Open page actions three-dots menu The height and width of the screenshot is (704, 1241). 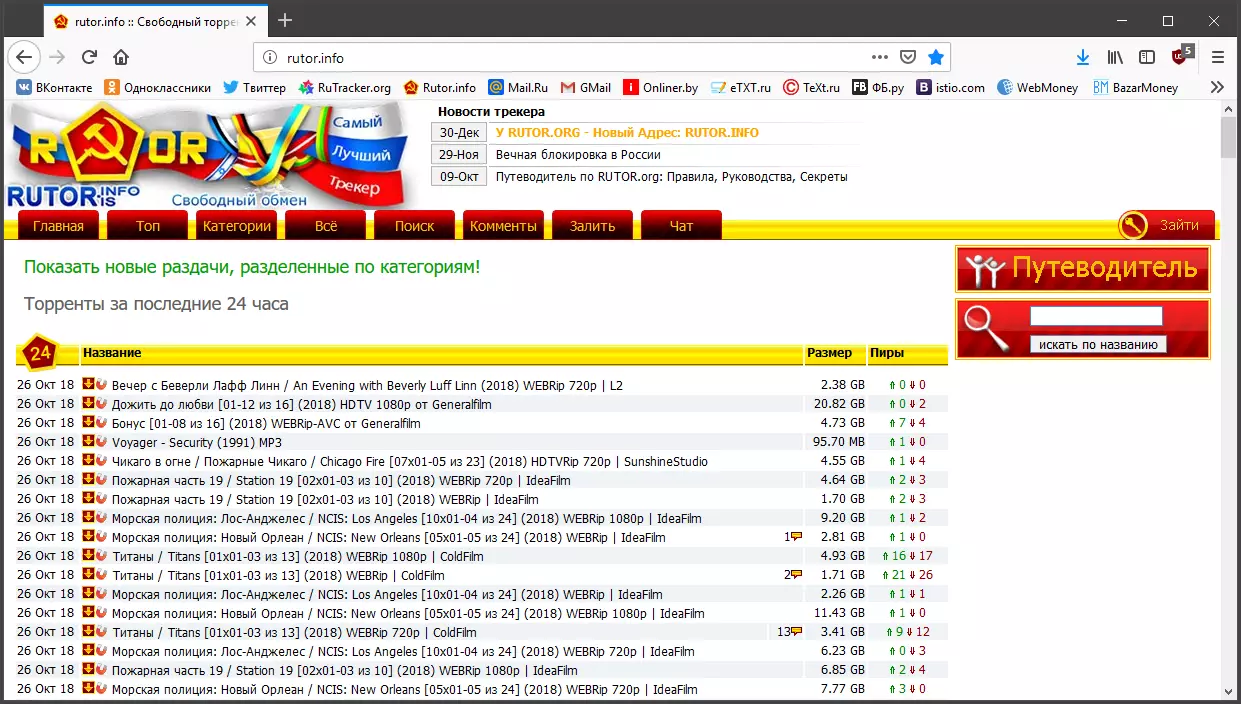879,57
